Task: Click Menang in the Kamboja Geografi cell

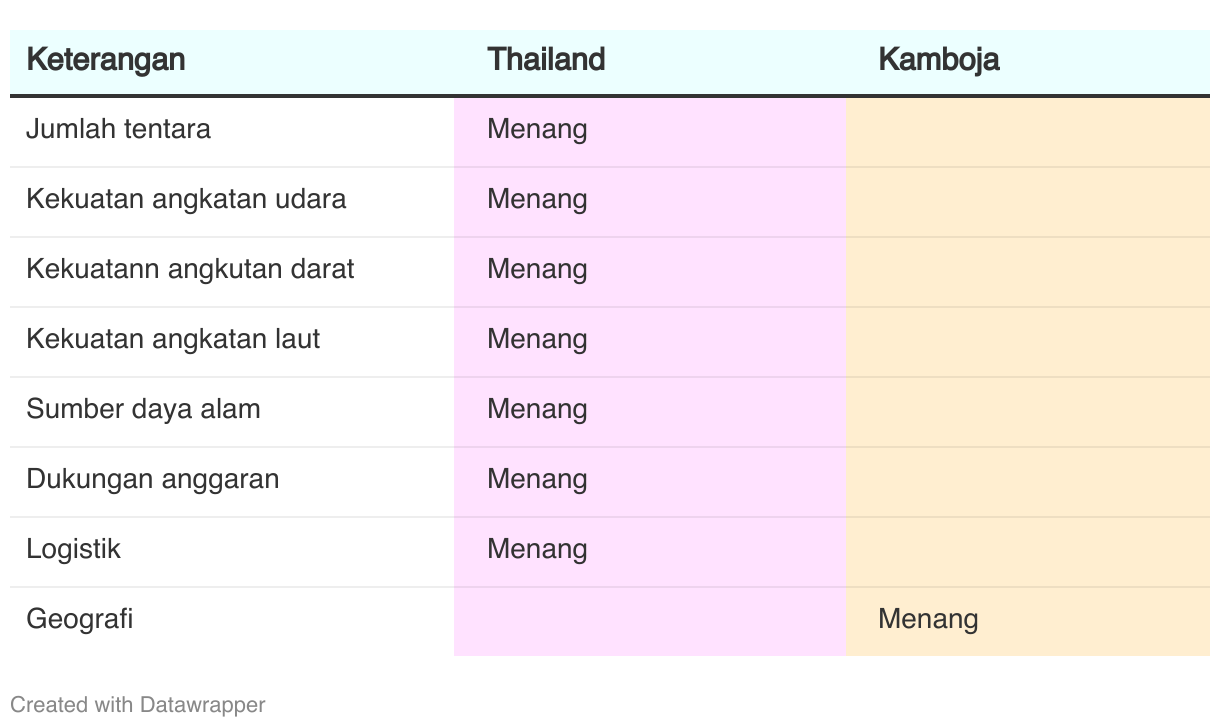Action: [928, 619]
